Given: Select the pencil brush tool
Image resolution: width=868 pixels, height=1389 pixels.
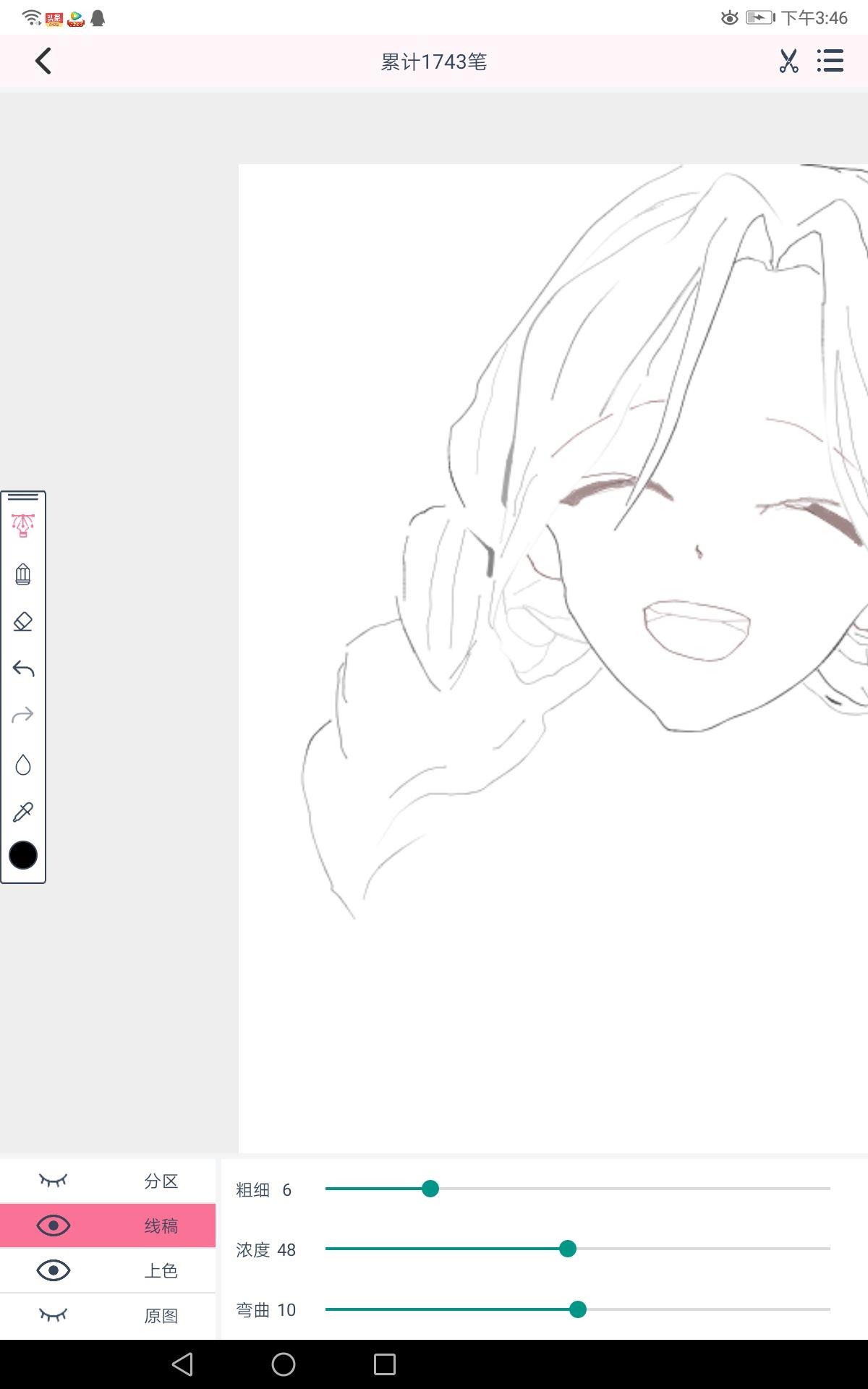Looking at the screenshot, I should (x=23, y=574).
